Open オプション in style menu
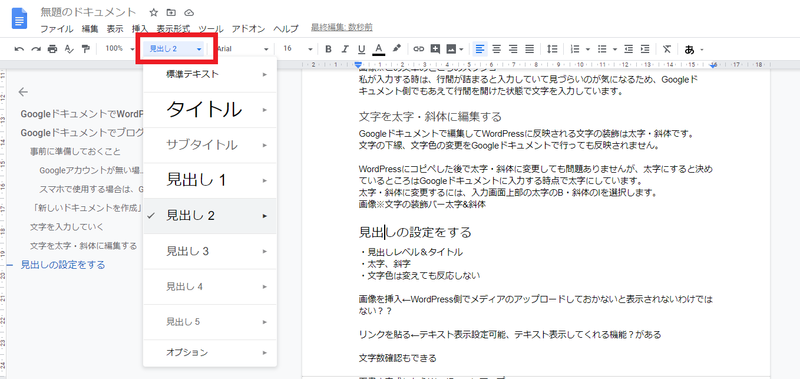800x379 pixels. [210, 352]
